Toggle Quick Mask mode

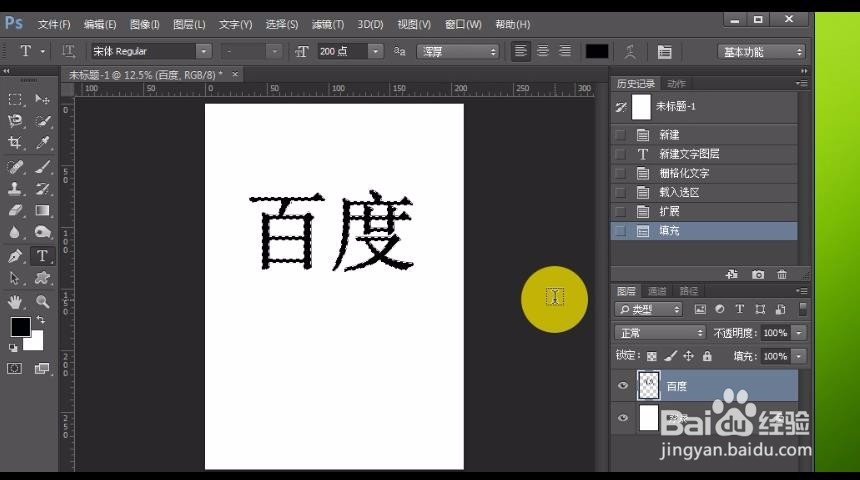tap(15, 369)
